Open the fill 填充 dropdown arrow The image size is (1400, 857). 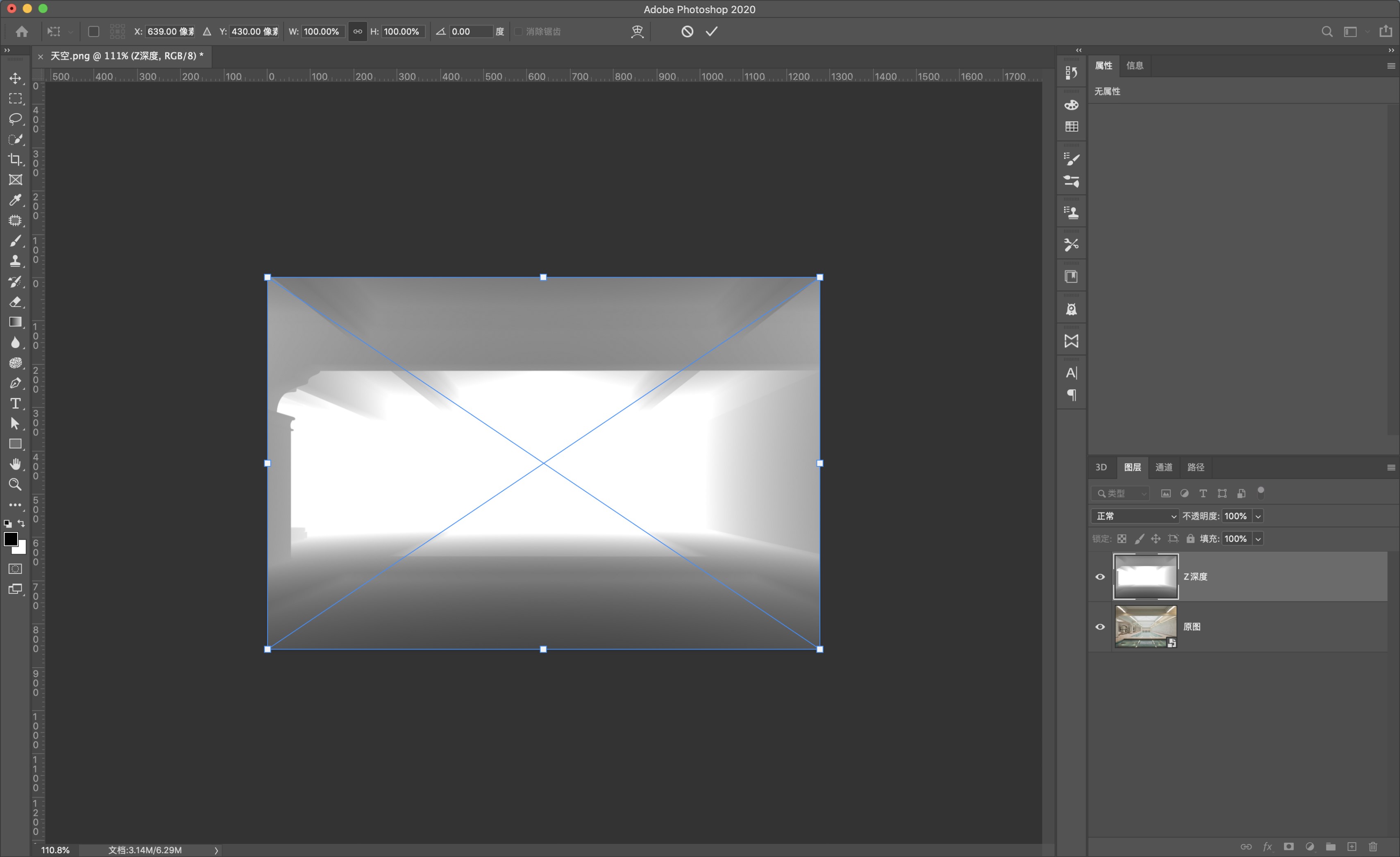[x=1258, y=539]
